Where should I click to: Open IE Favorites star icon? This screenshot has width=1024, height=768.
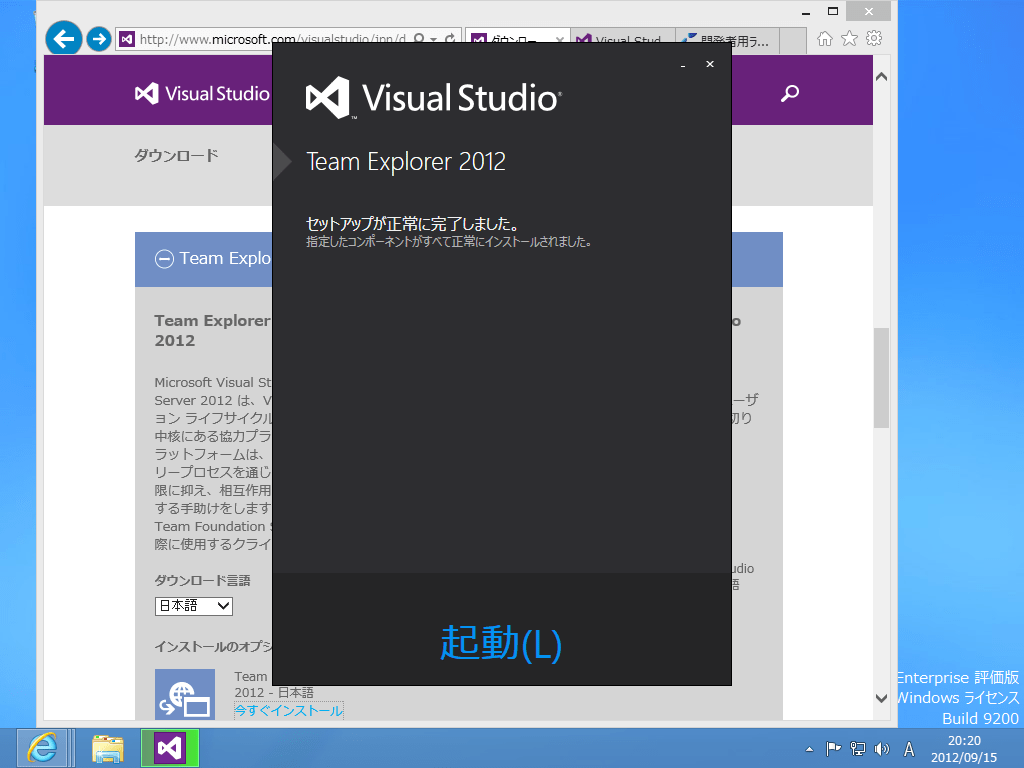tap(849, 39)
